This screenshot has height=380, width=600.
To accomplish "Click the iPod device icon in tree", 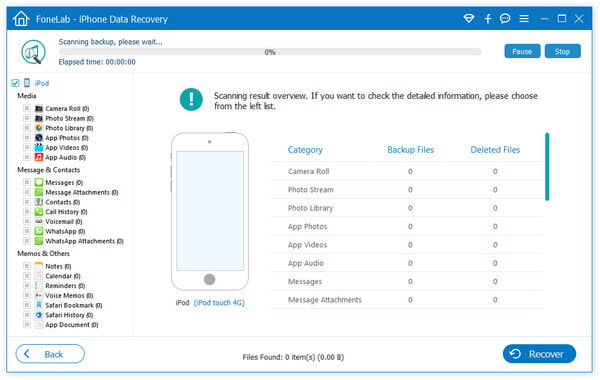I will coord(27,83).
